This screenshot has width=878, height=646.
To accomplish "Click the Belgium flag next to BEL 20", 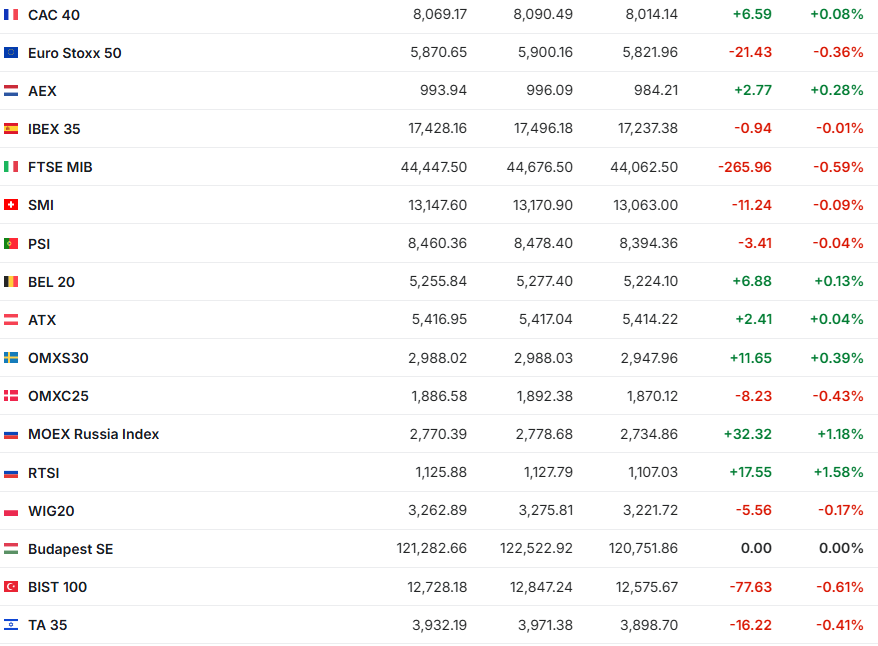I will (11, 282).
